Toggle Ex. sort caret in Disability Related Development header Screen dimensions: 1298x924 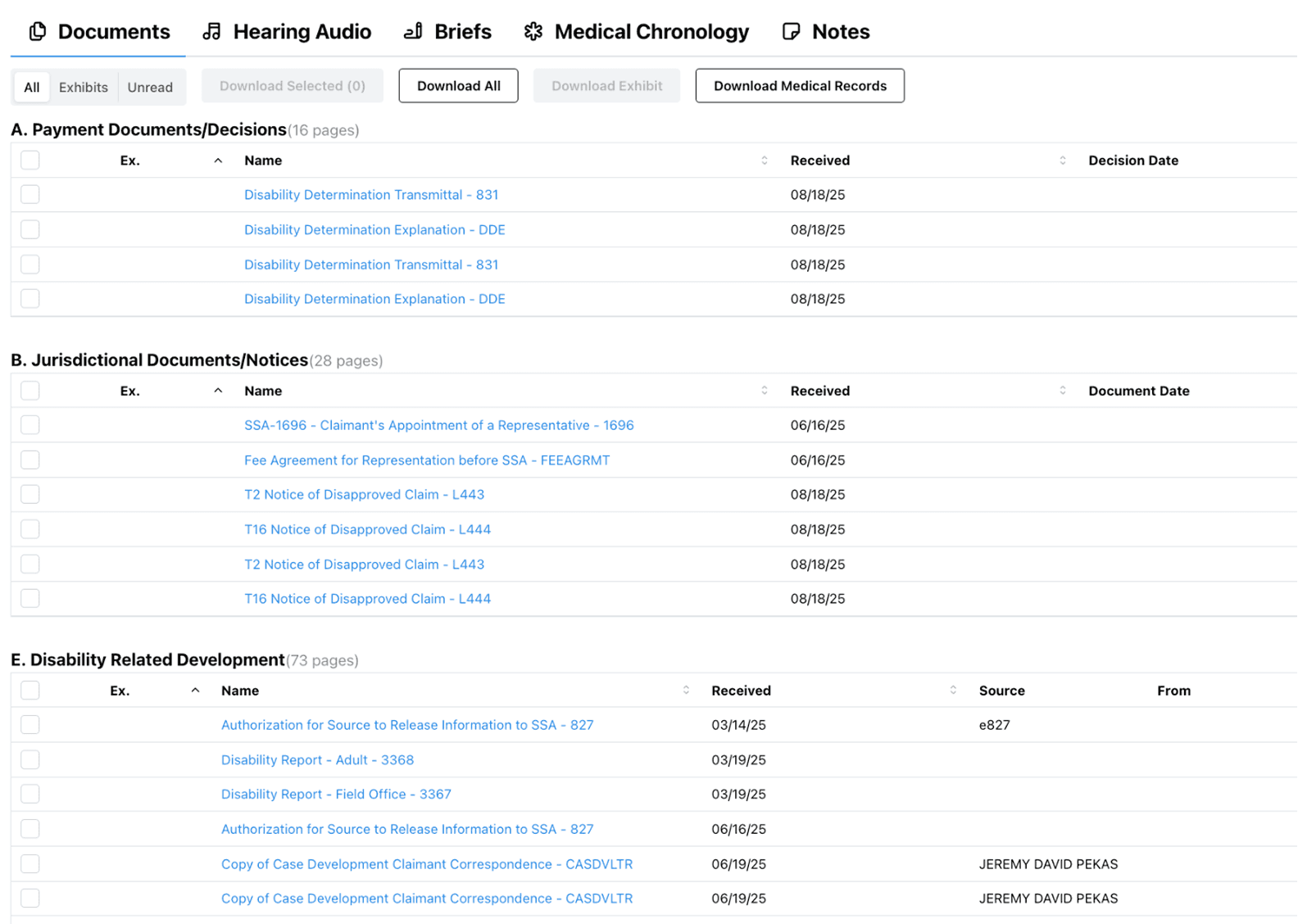point(195,691)
